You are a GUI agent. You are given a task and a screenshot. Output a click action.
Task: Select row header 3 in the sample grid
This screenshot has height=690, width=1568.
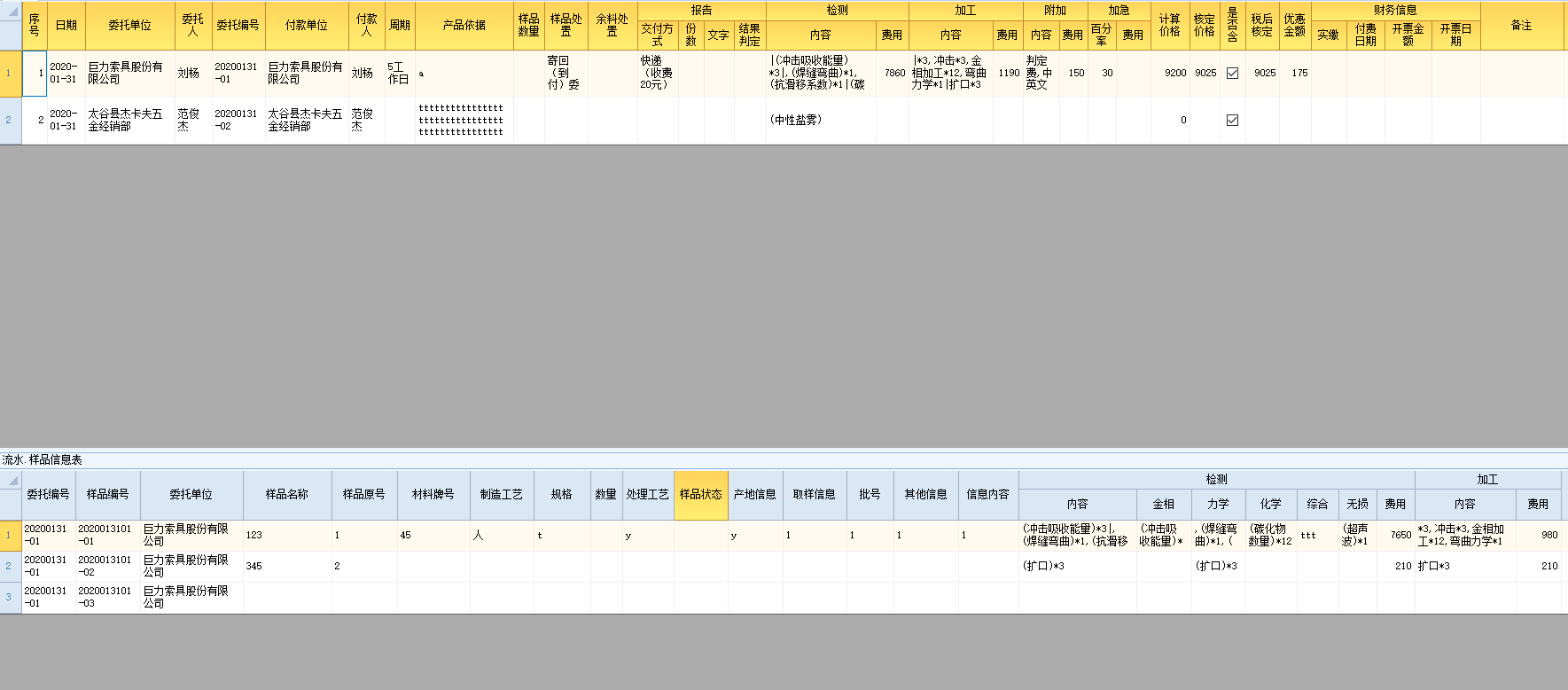pyautogui.click(x=11, y=597)
